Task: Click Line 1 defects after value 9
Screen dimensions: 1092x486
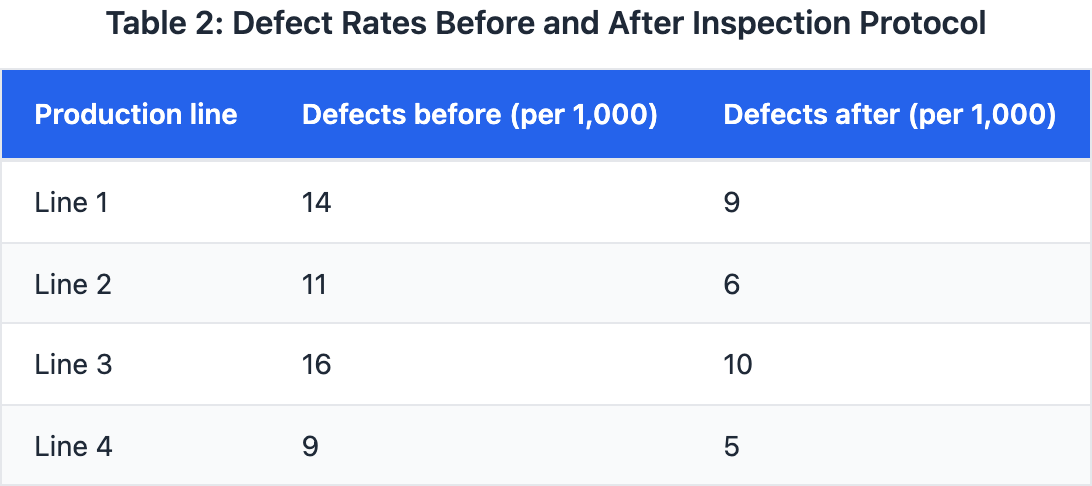Action: click(732, 203)
